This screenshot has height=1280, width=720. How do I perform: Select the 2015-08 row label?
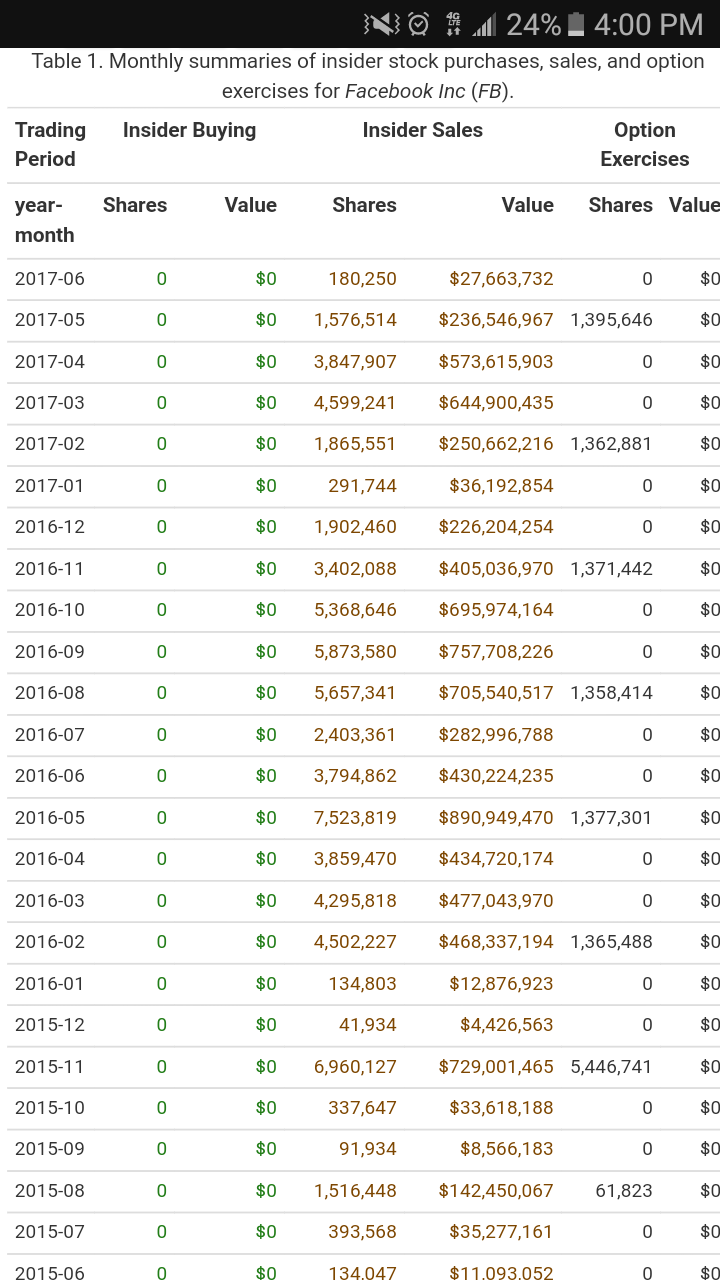[50, 1191]
